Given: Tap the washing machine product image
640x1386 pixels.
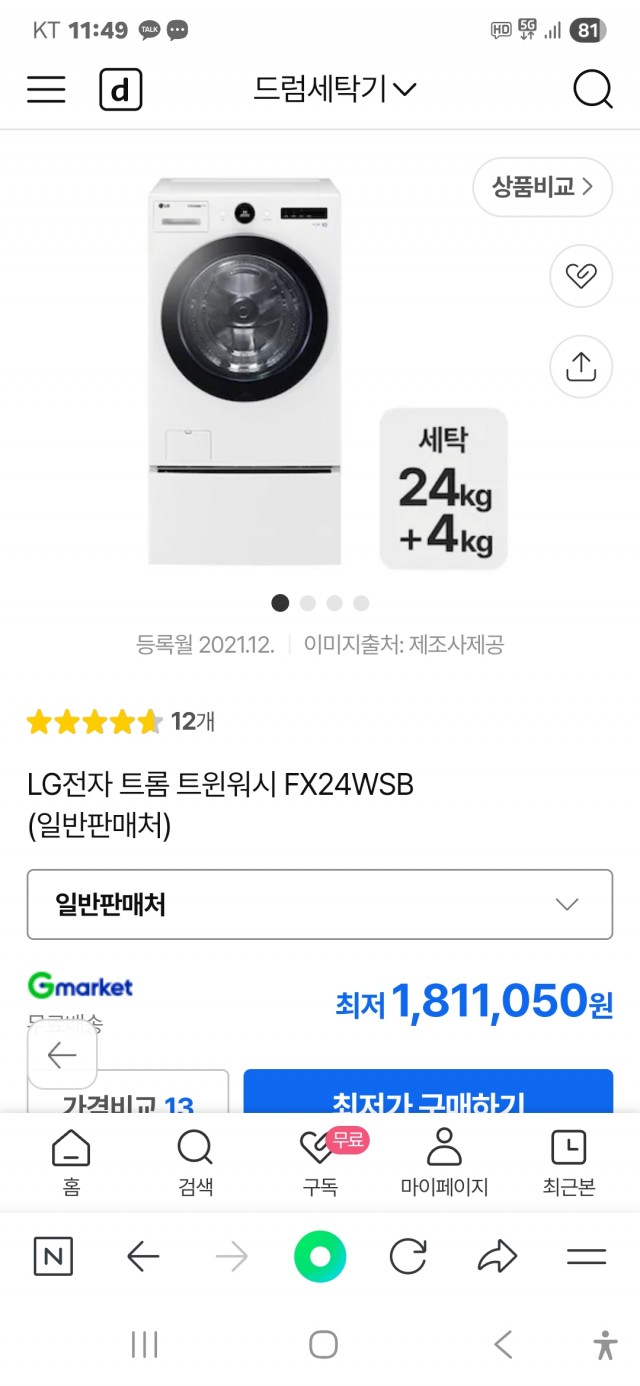Looking at the screenshot, I should point(245,370).
